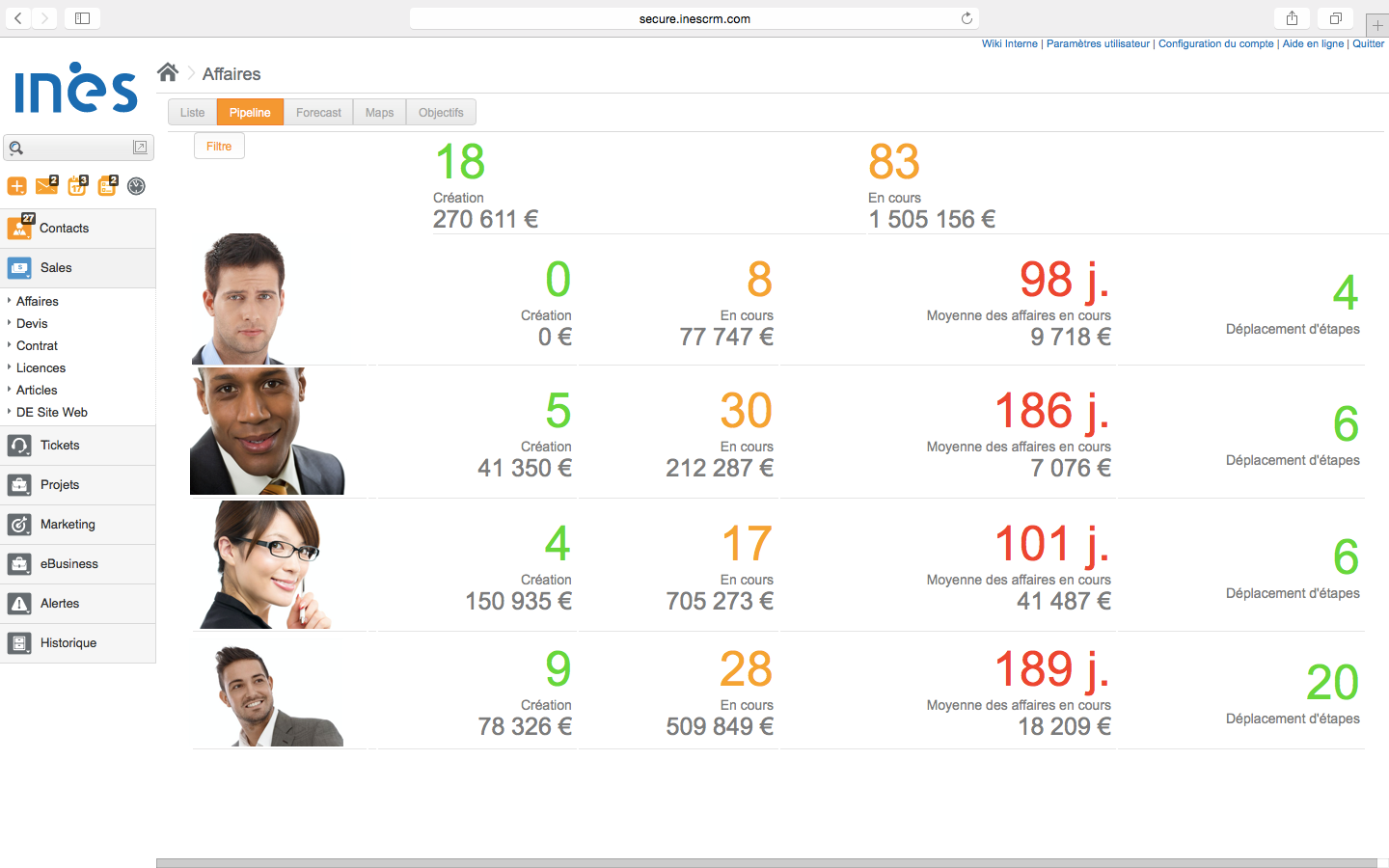Switch to the Liste tab
Viewport: 1389px width, 868px height.
(x=192, y=112)
